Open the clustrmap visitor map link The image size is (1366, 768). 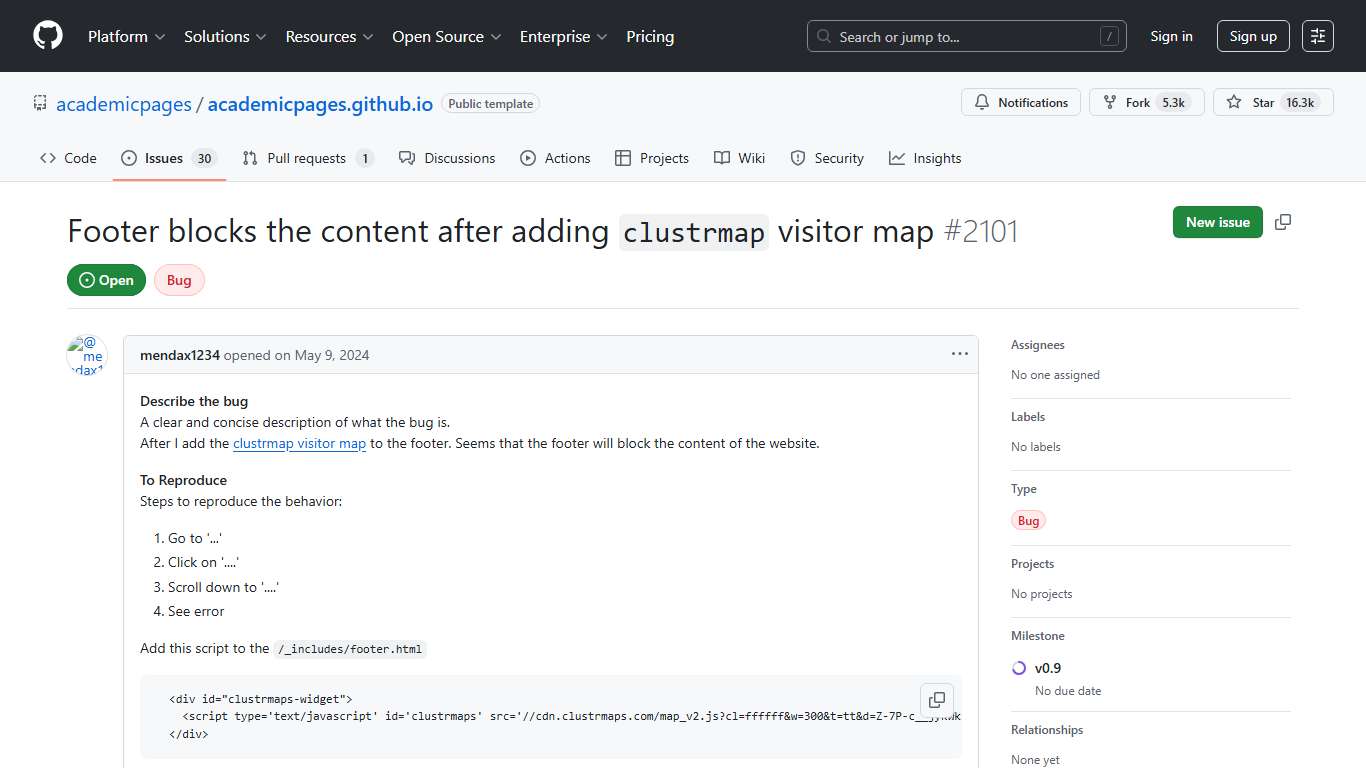(299, 443)
